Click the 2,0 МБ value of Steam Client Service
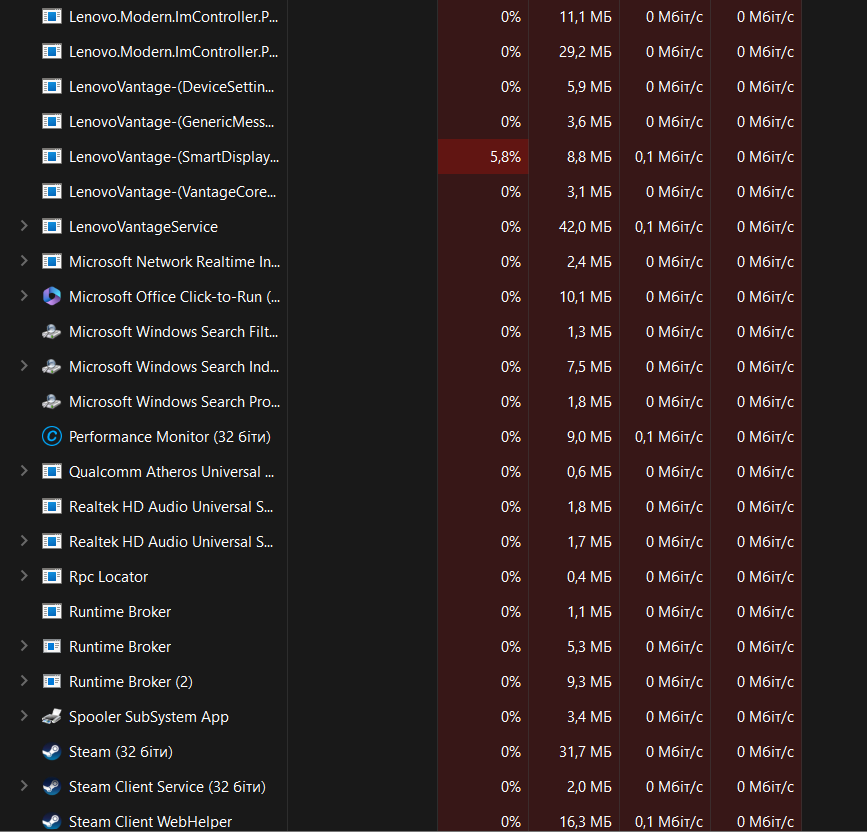 (589, 787)
